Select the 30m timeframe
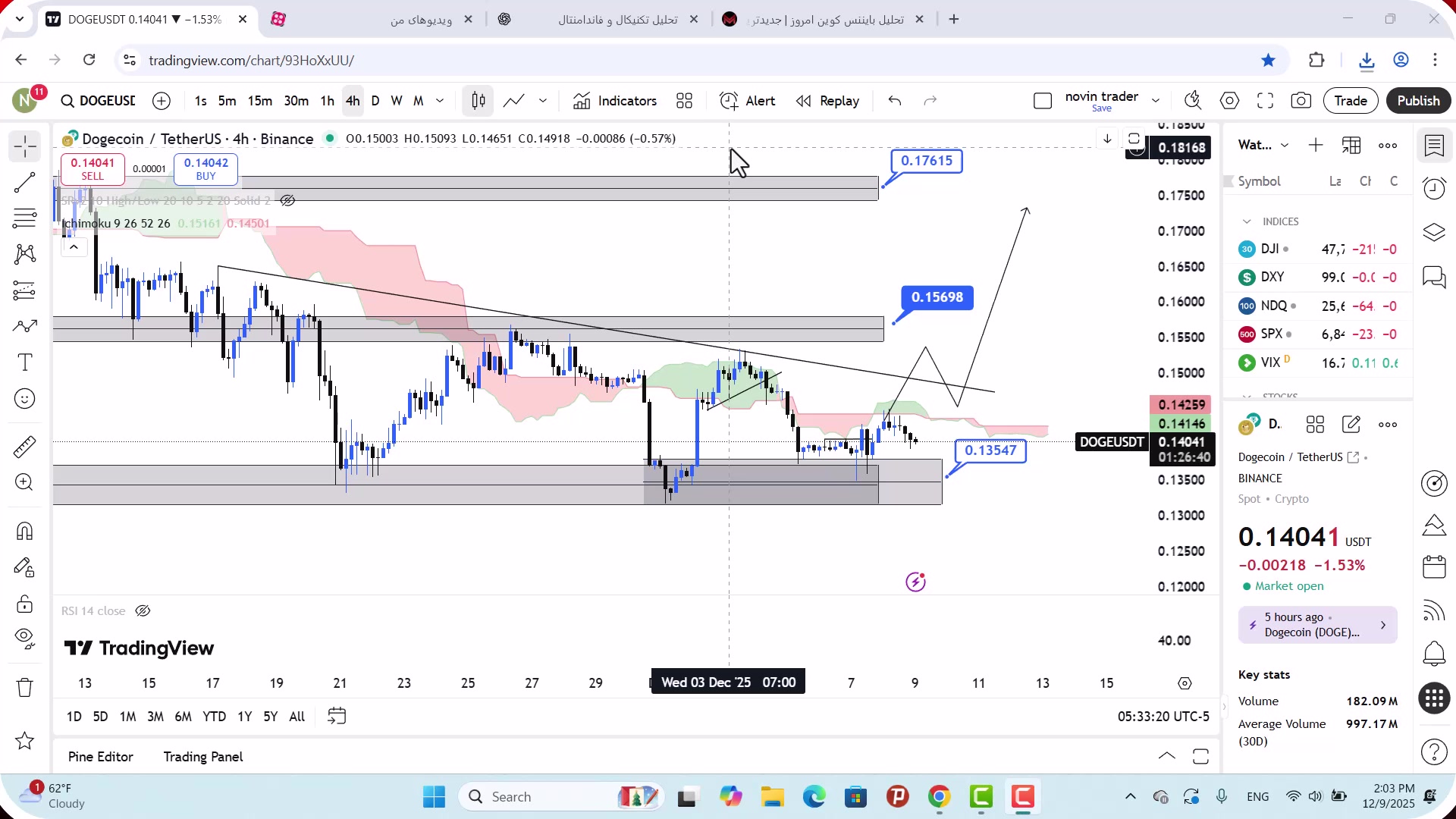 pos(296,101)
